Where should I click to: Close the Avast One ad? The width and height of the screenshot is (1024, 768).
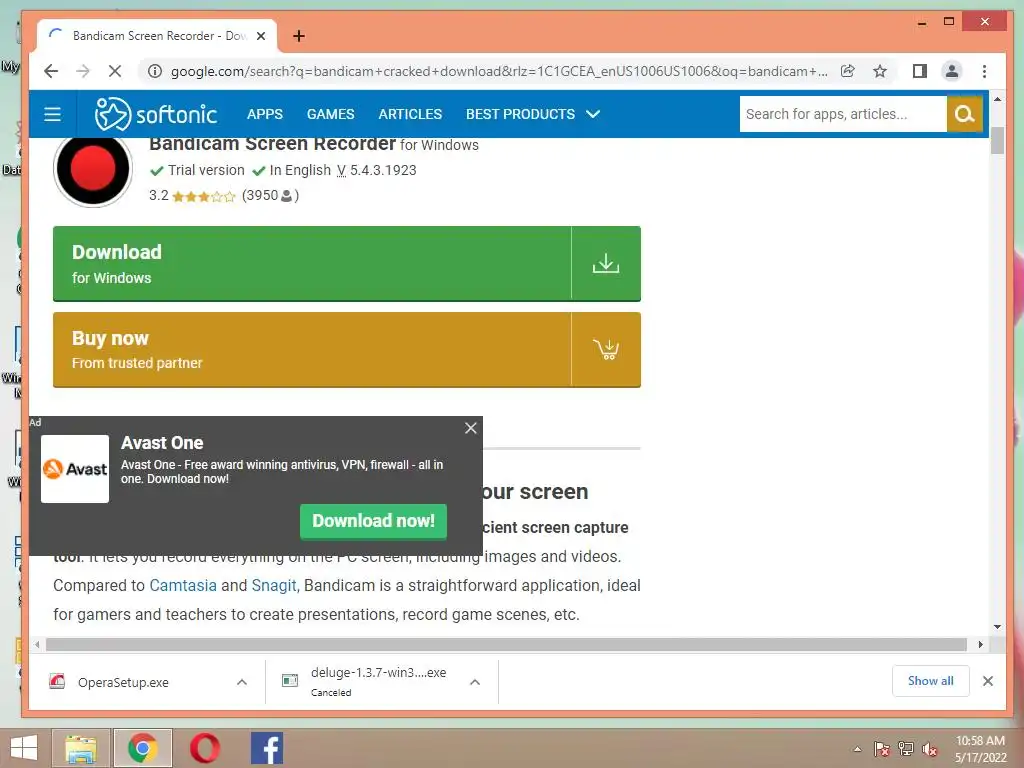(471, 428)
